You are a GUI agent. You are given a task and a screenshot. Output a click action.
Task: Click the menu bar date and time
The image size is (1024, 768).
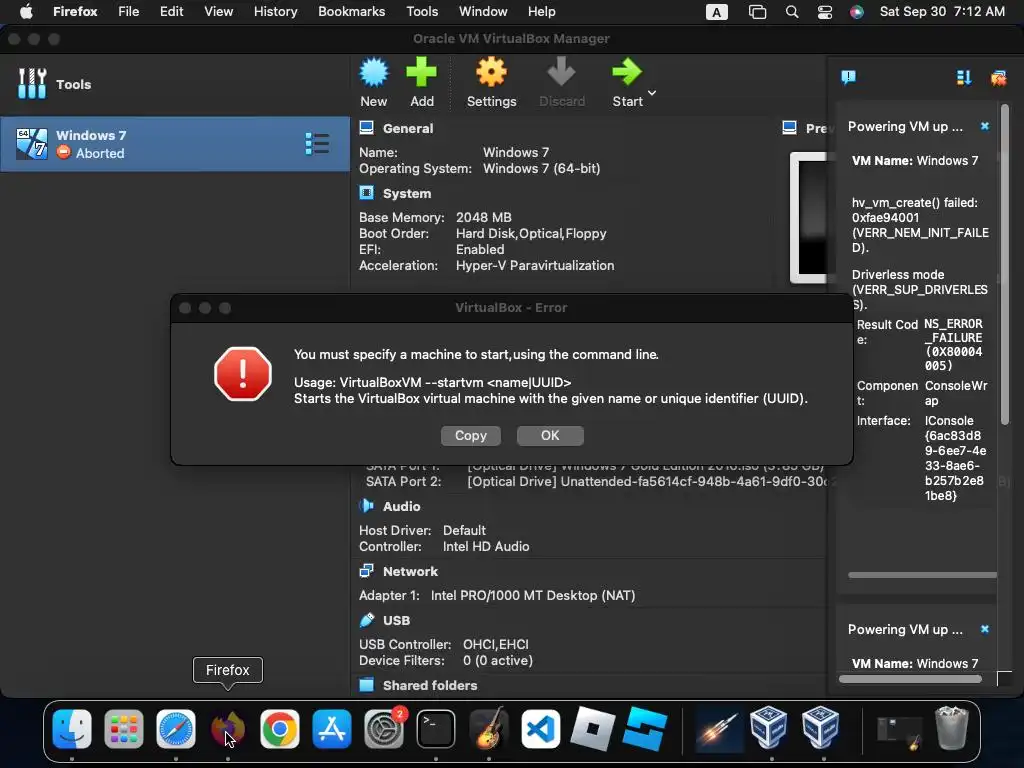point(942,12)
